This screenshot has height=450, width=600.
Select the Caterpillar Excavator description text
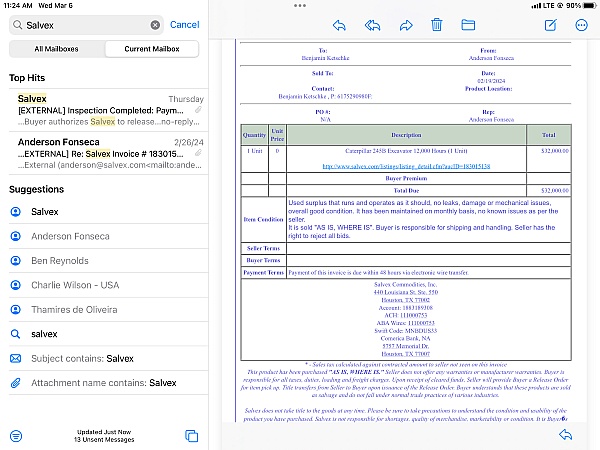(406, 151)
